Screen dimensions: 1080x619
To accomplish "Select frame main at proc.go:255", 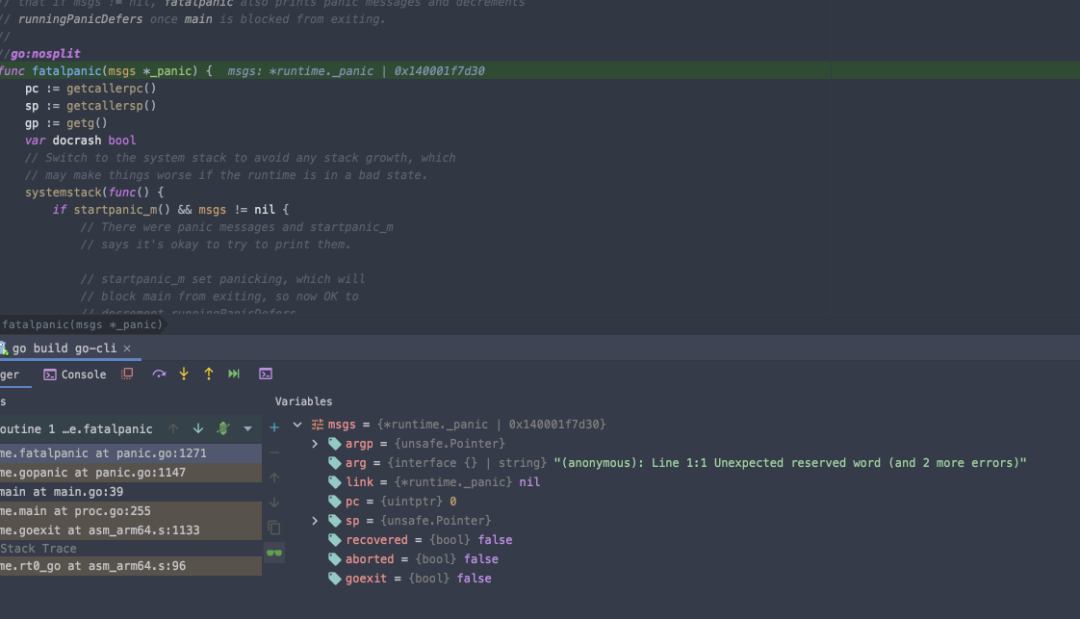I will coord(131,512).
